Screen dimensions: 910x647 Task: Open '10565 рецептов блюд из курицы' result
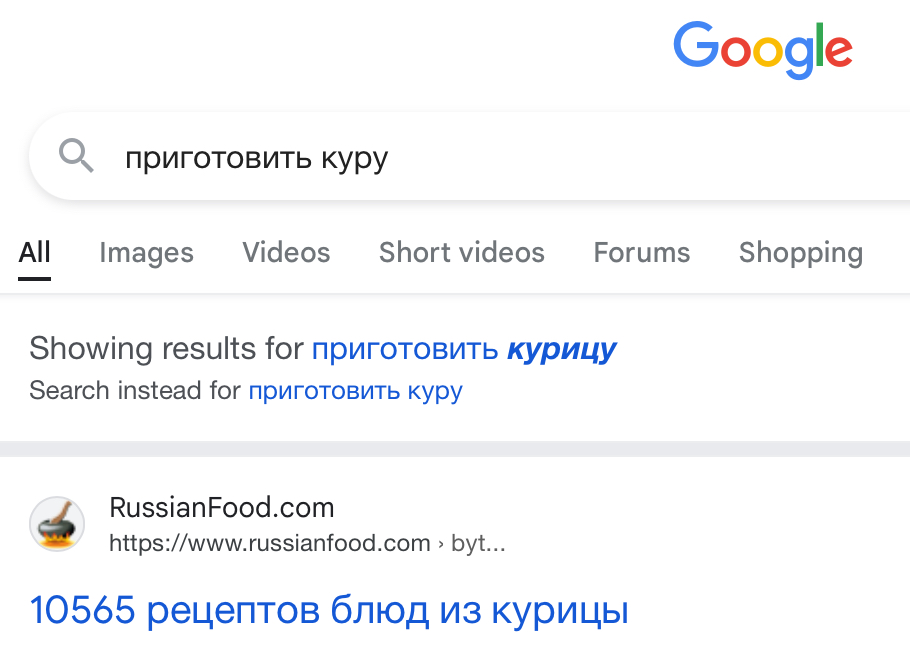tap(329, 609)
